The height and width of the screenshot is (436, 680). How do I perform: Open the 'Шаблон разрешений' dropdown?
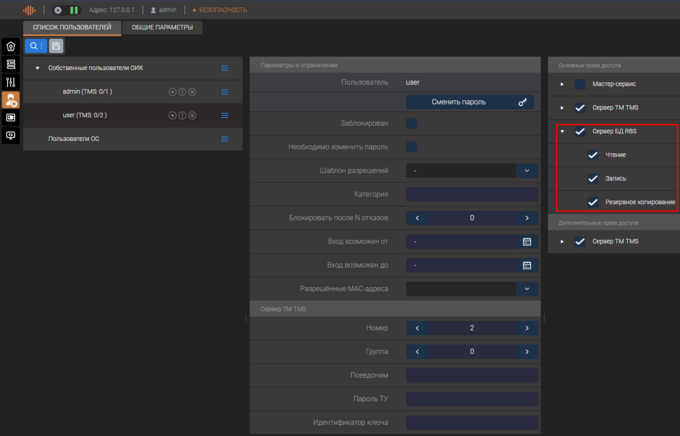[x=527, y=171]
